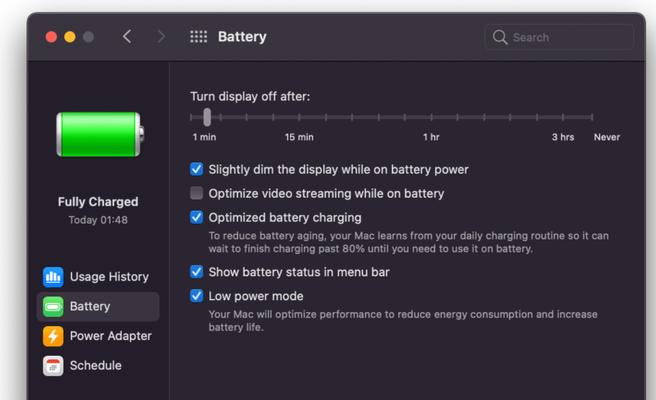Show all preferences grid icon
This screenshot has width=656, height=400.
[198, 37]
